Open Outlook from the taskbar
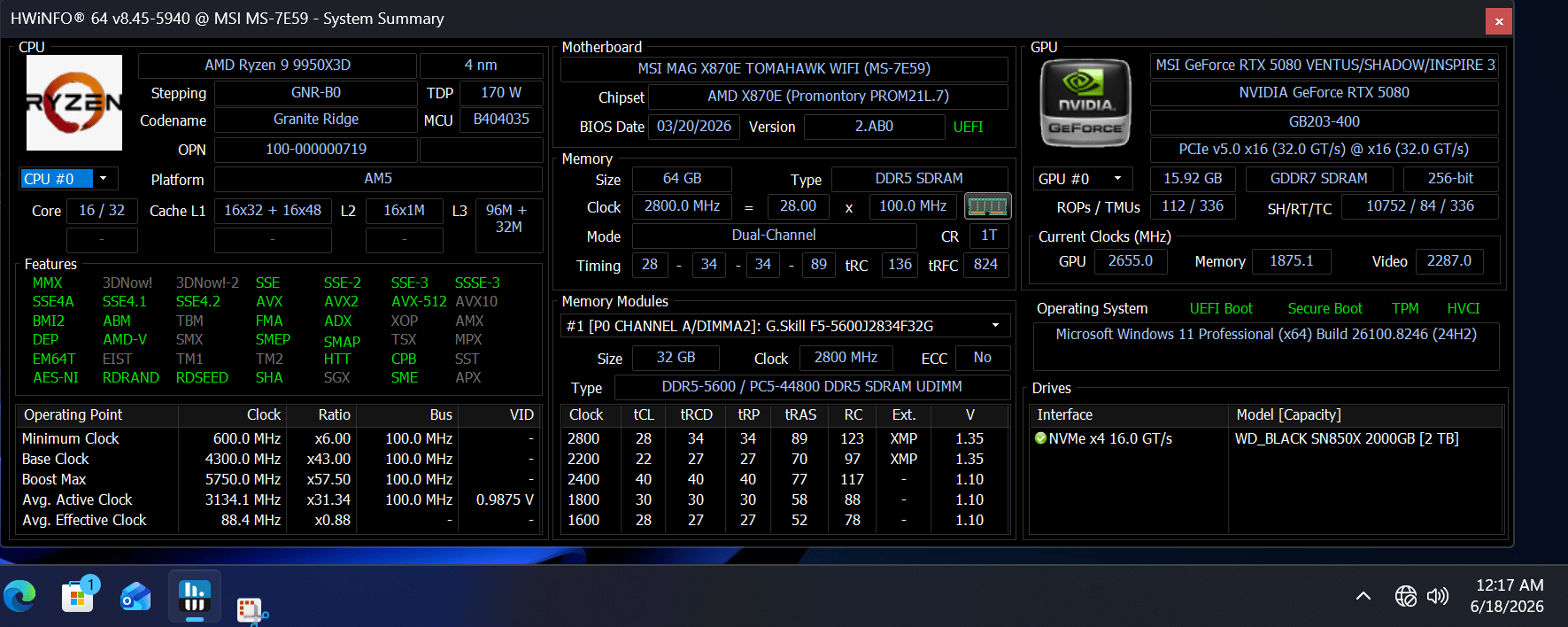The image size is (1568, 627). tap(136, 596)
